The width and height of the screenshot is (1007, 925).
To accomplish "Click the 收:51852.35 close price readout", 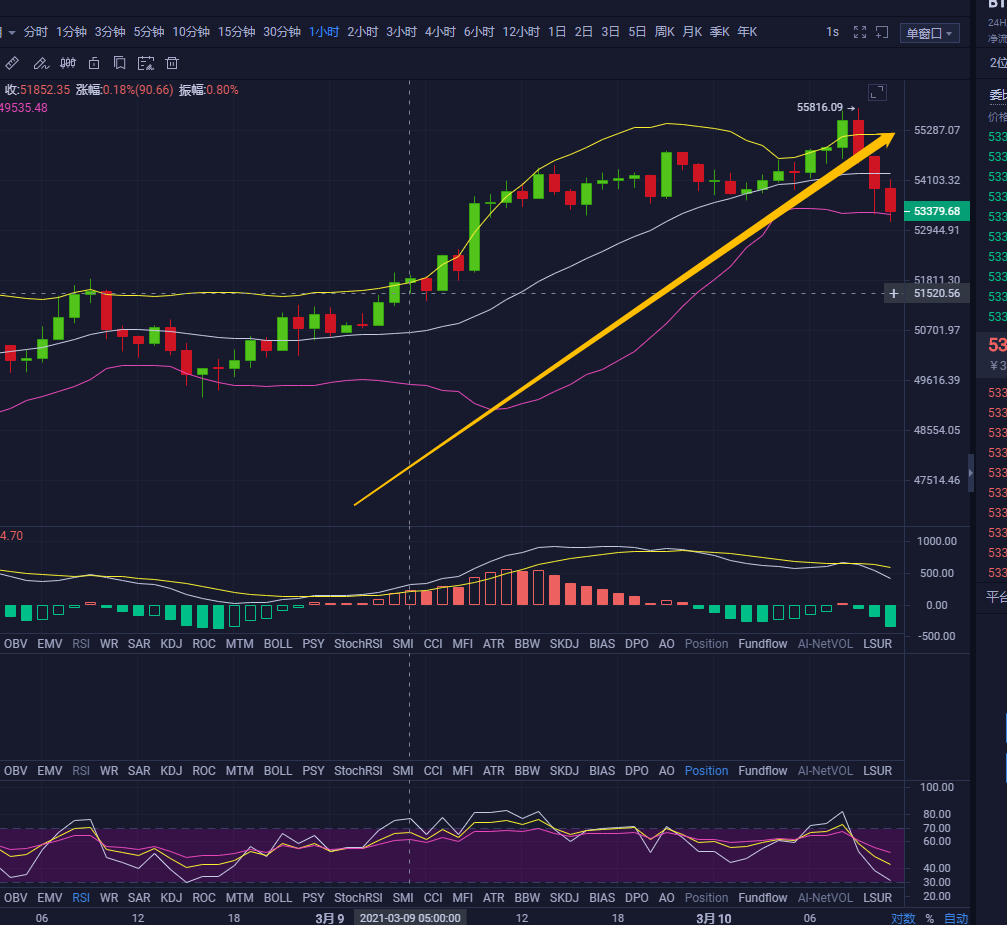I will click(38, 90).
